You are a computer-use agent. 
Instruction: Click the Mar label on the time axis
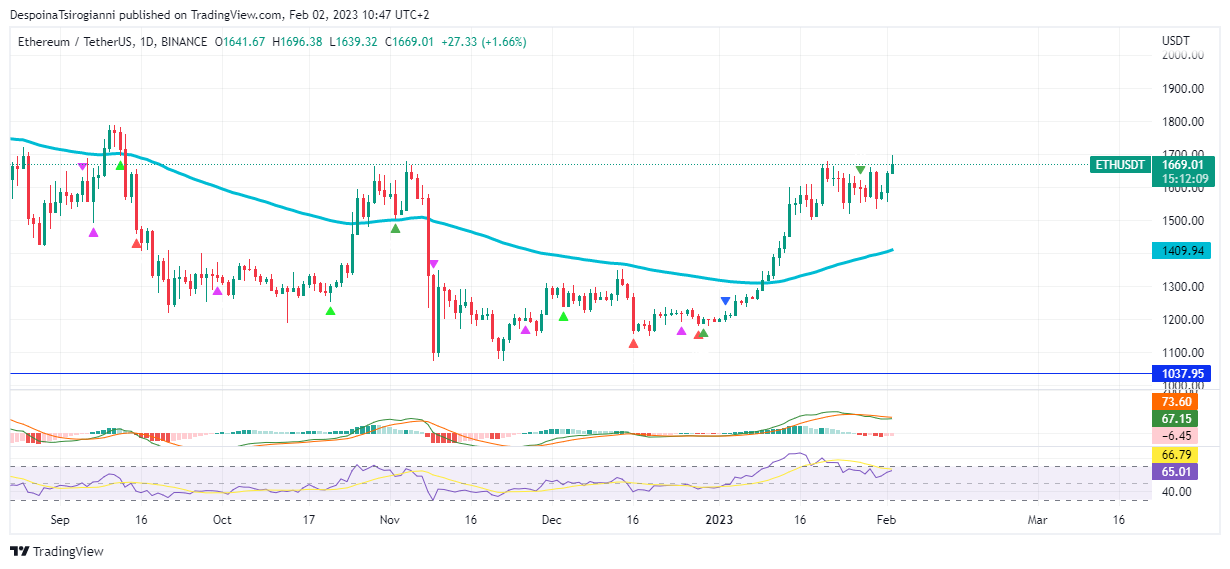pyautogui.click(x=1038, y=520)
